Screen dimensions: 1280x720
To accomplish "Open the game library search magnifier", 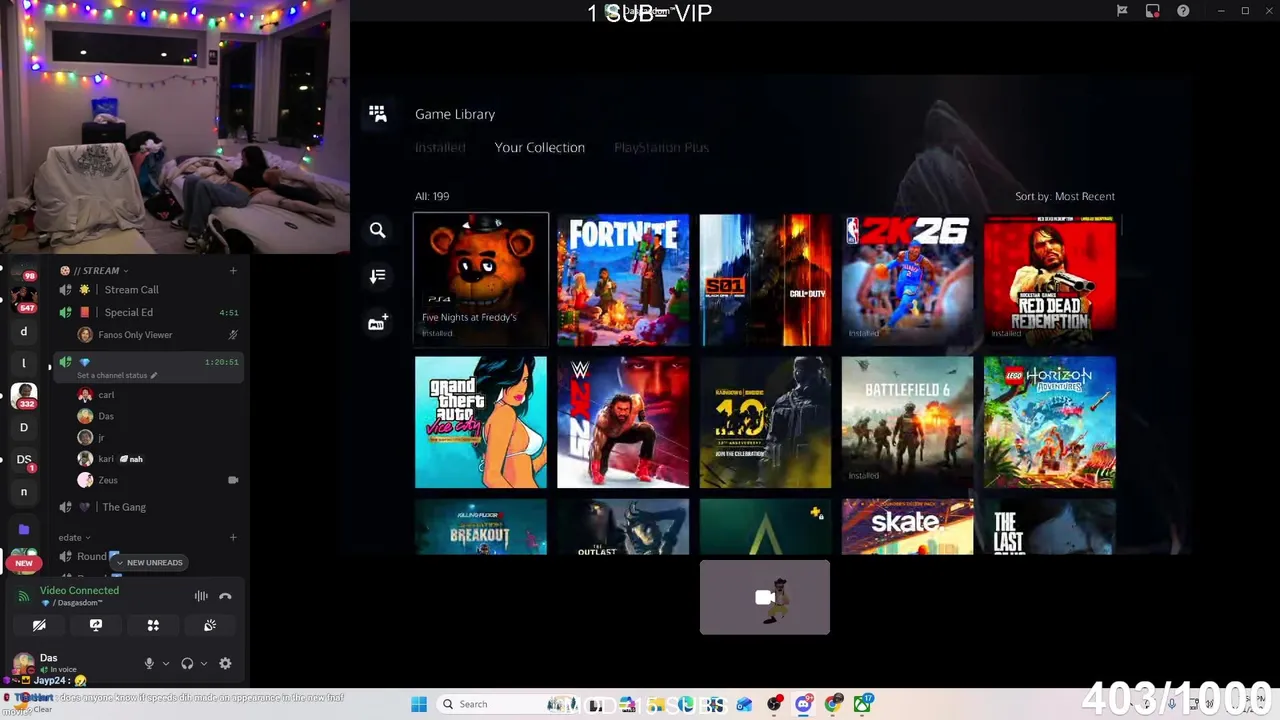I will pos(377,231).
